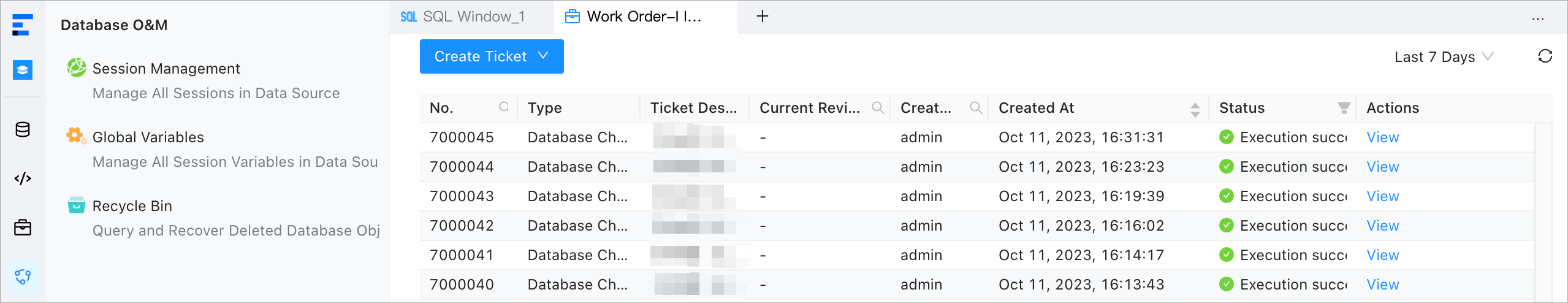This screenshot has width=1568, height=303.
Task: Open the Create Ticket dropdown
Action: 492,56
